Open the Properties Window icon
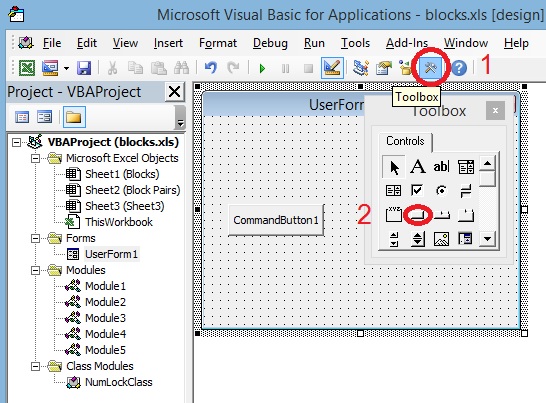 point(384,68)
